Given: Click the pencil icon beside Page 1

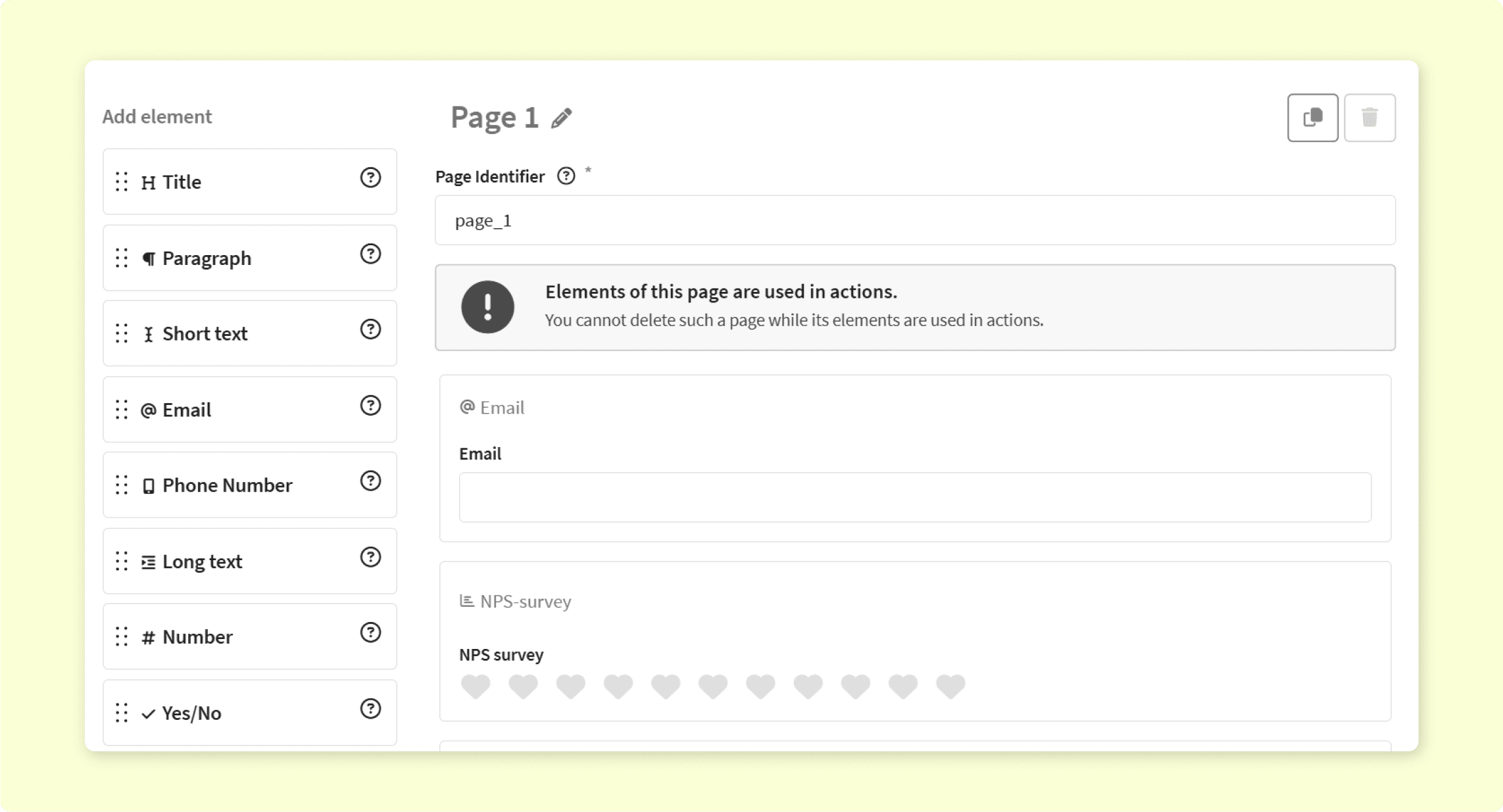Looking at the screenshot, I should pos(561,118).
